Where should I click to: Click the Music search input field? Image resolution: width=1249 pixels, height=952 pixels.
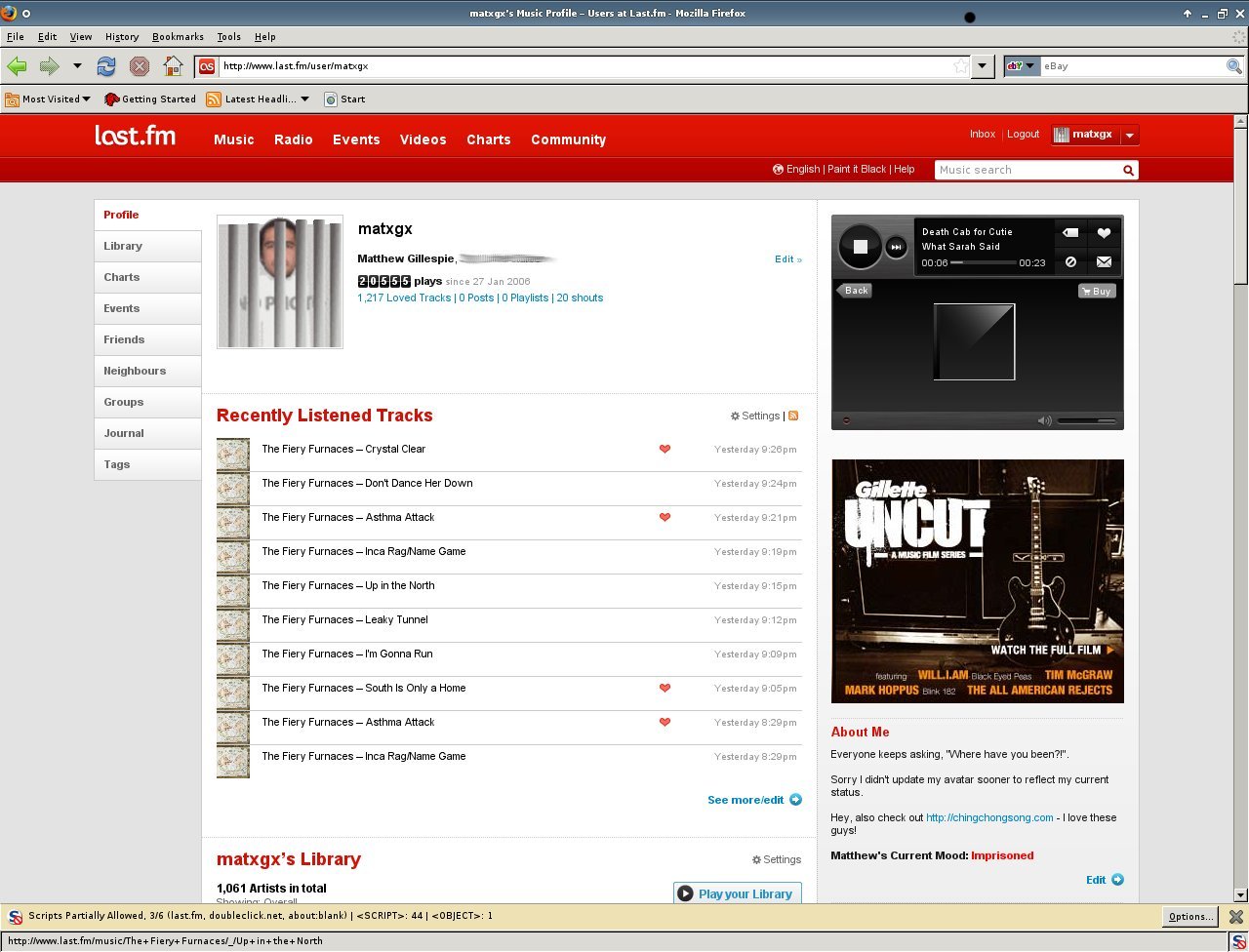(x=1027, y=170)
